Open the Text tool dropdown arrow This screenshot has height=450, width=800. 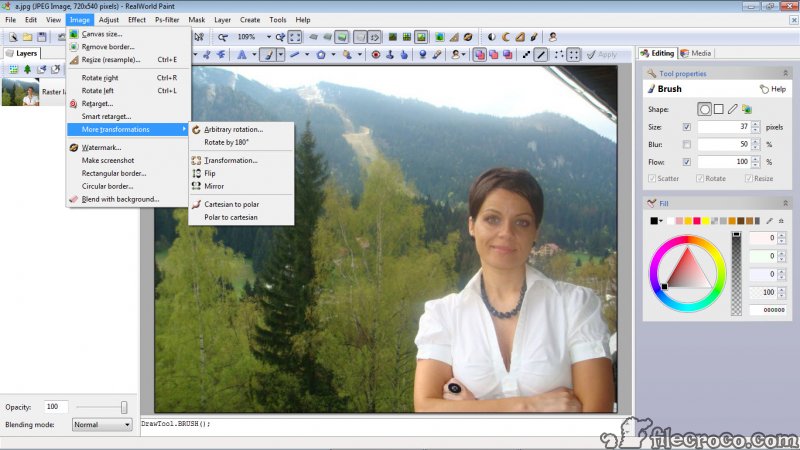(x=254, y=54)
